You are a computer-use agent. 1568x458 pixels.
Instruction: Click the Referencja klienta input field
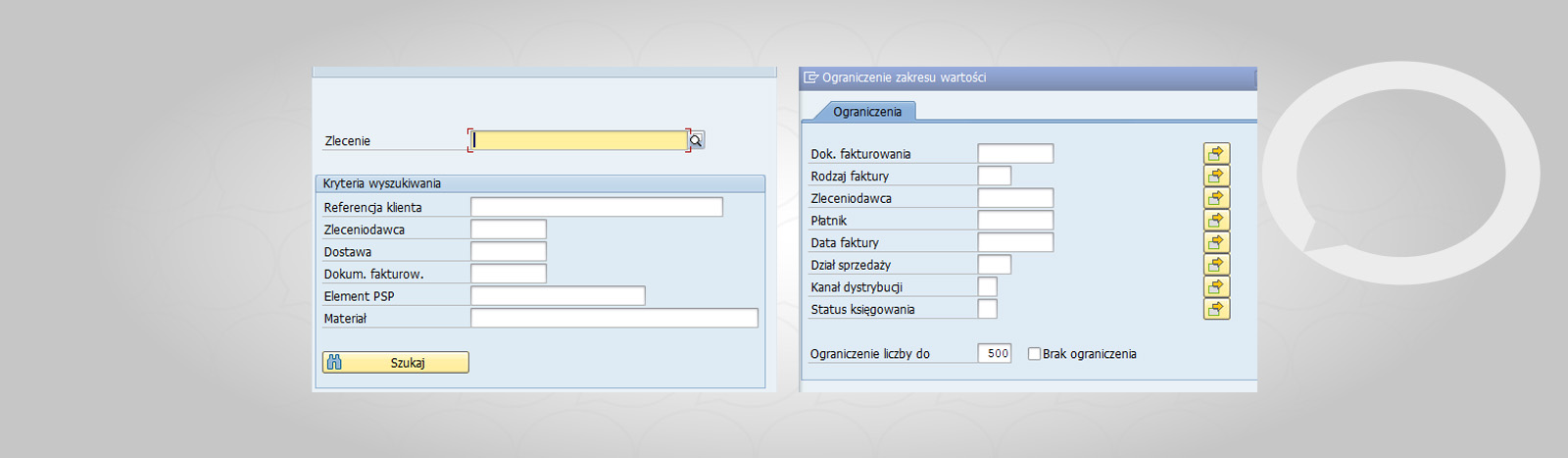(597, 207)
